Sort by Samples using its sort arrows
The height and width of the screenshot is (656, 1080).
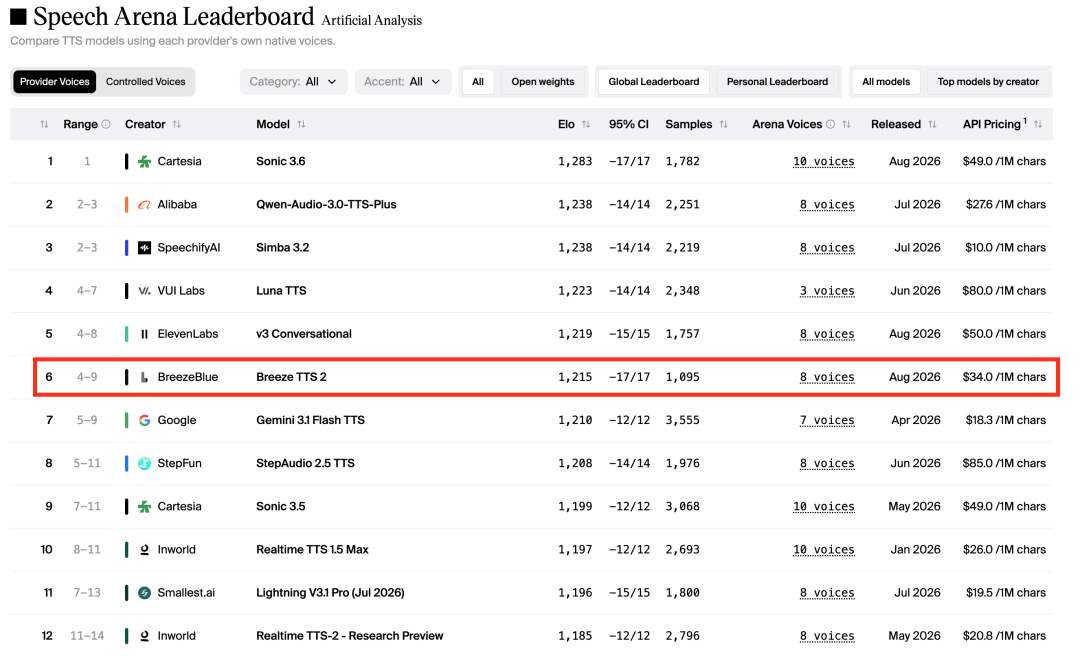coord(723,125)
